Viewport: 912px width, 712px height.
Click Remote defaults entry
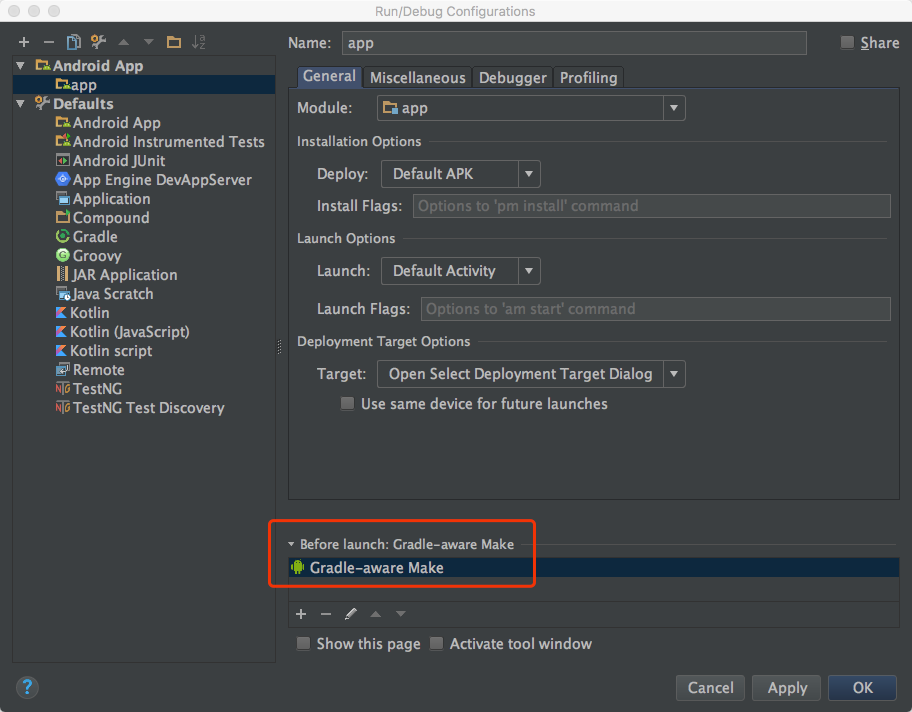[x=90, y=369]
